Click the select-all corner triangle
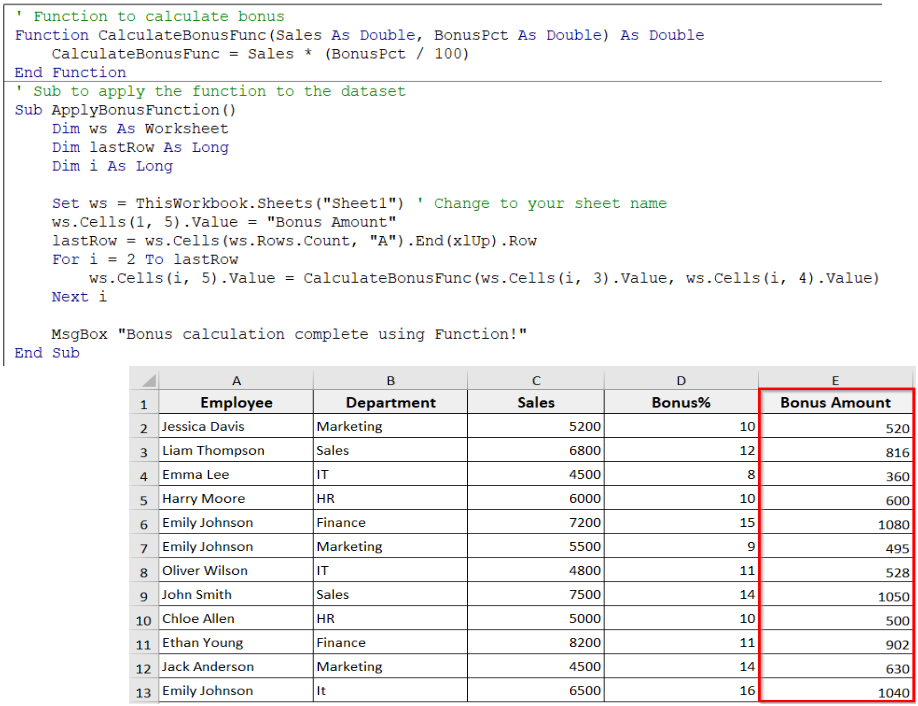Screen dimensions: 918x706 click(x=145, y=381)
